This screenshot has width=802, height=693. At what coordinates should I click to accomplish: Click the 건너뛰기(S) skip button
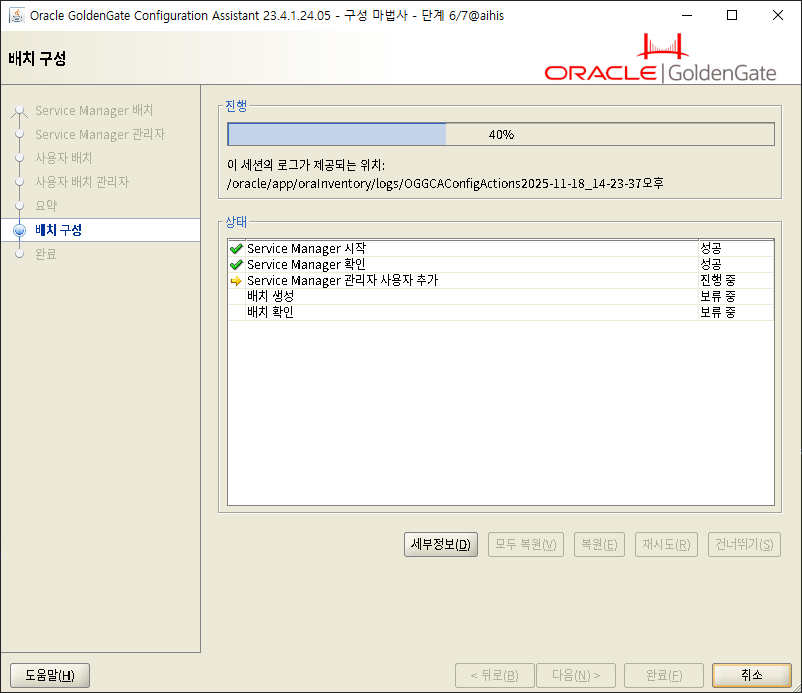744,545
